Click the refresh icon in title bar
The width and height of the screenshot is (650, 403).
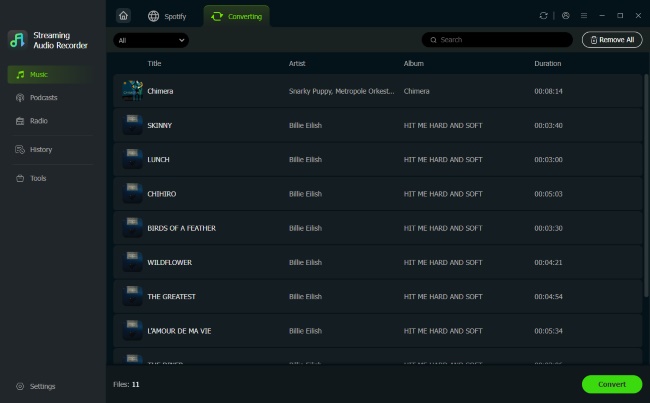click(543, 16)
